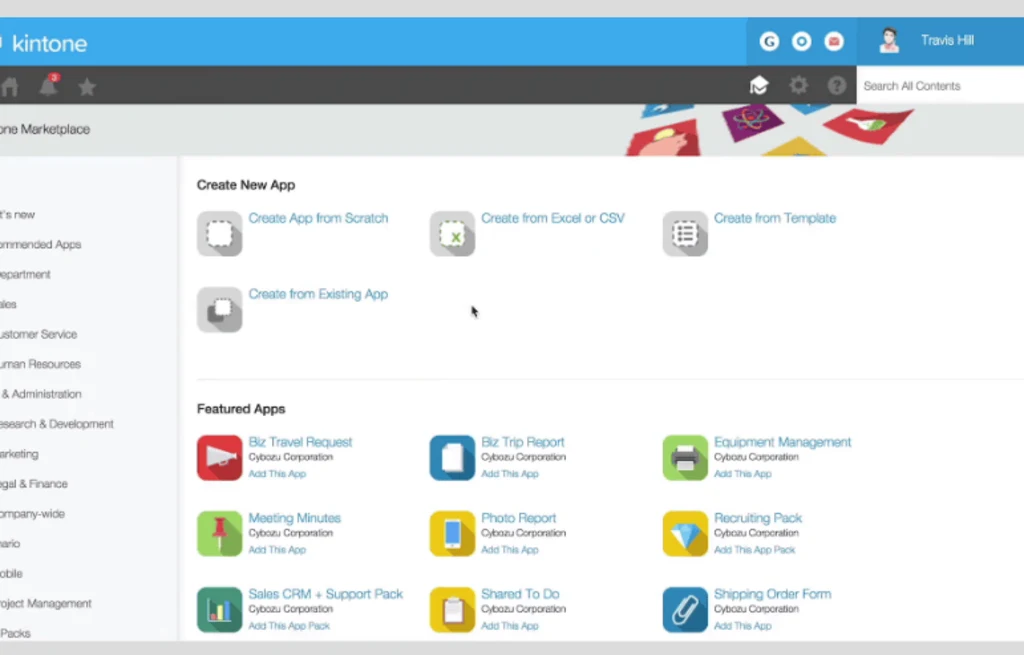Click Add This App Pack under Recruiting Pack
This screenshot has width=1024, height=655.
(x=754, y=550)
